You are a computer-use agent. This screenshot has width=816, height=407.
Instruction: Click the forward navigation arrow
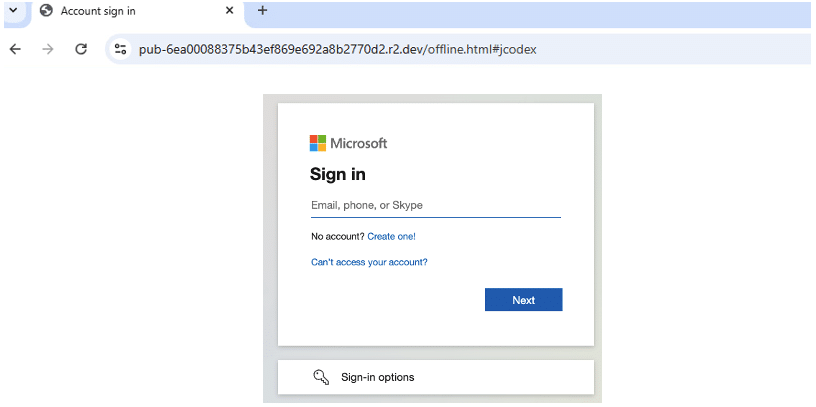tap(48, 49)
